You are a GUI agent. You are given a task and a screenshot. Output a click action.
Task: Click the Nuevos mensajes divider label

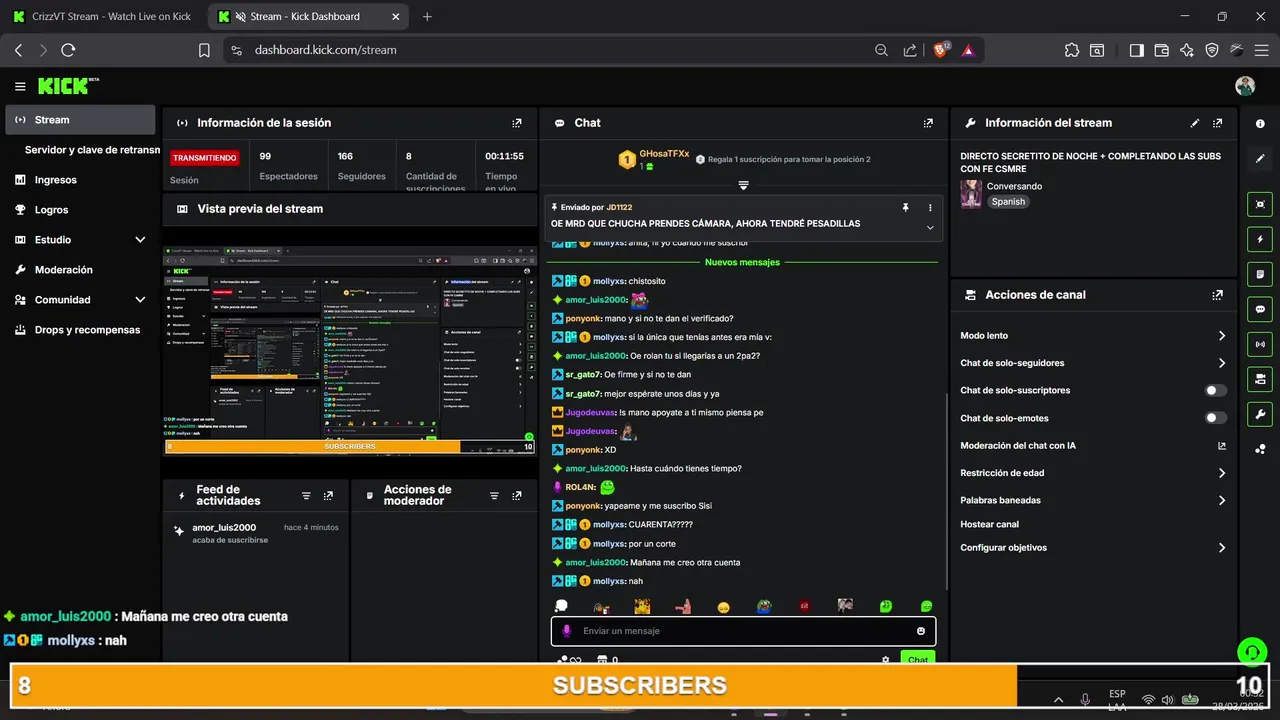tap(742, 262)
